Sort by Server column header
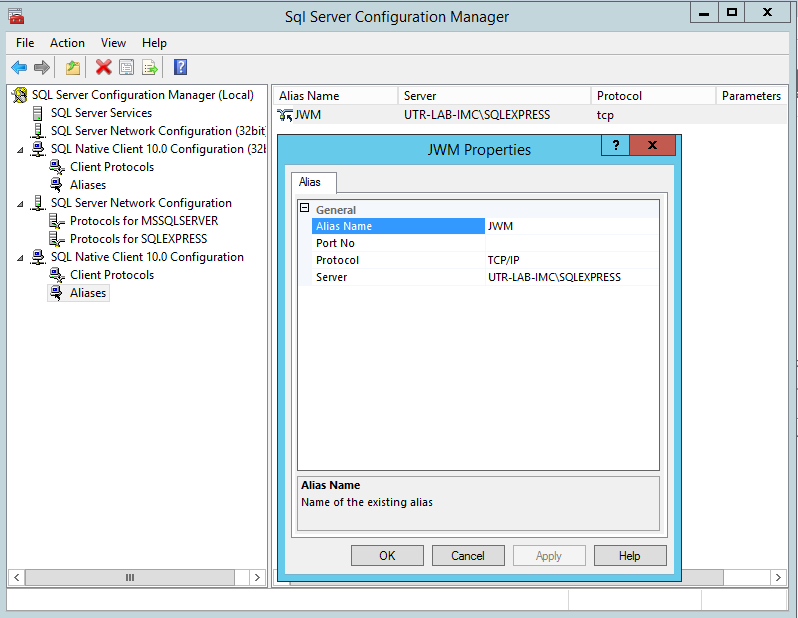Screen dimensions: 798x618 494,96
